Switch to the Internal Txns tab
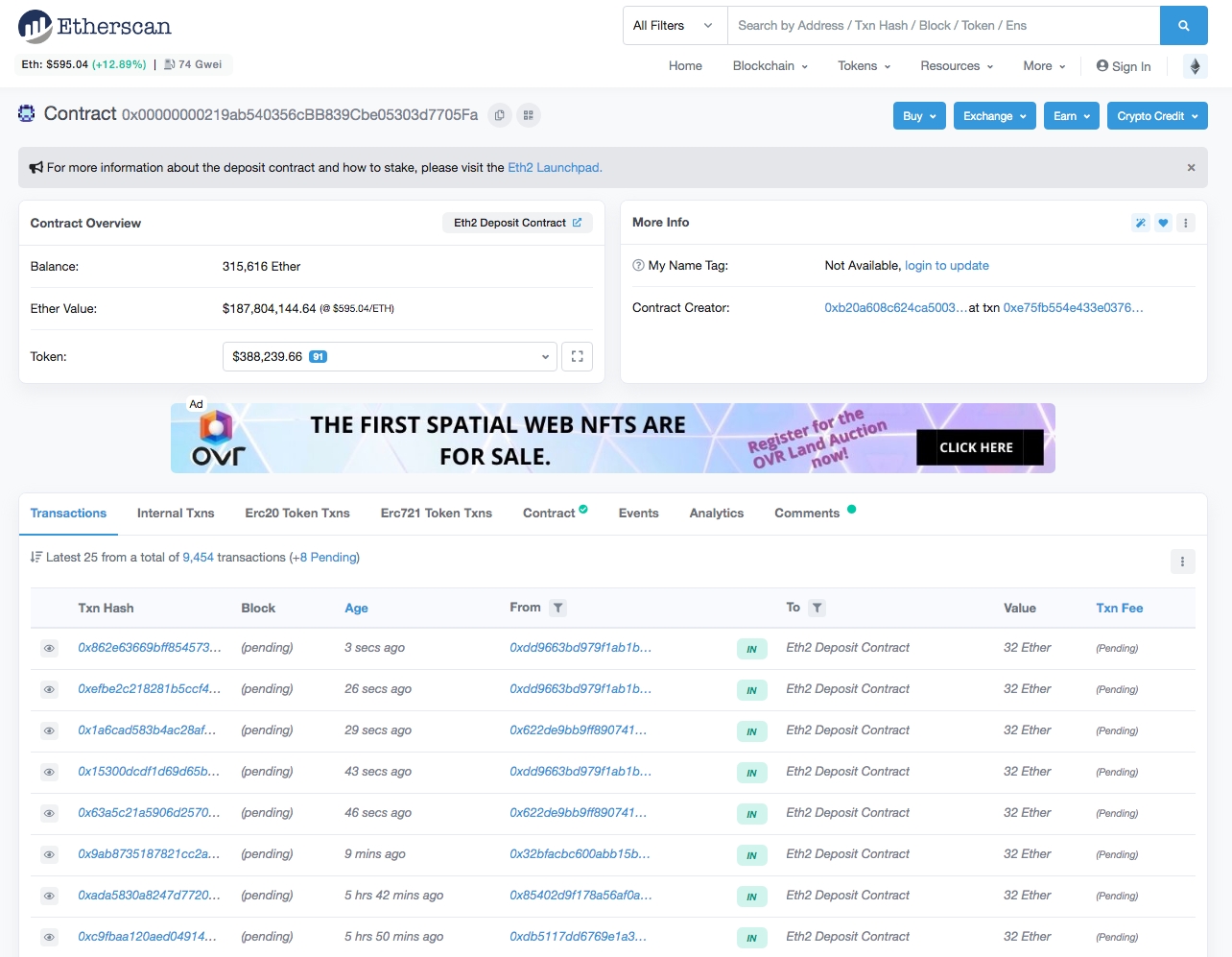The height and width of the screenshot is (957, 1232). (176, 514)
